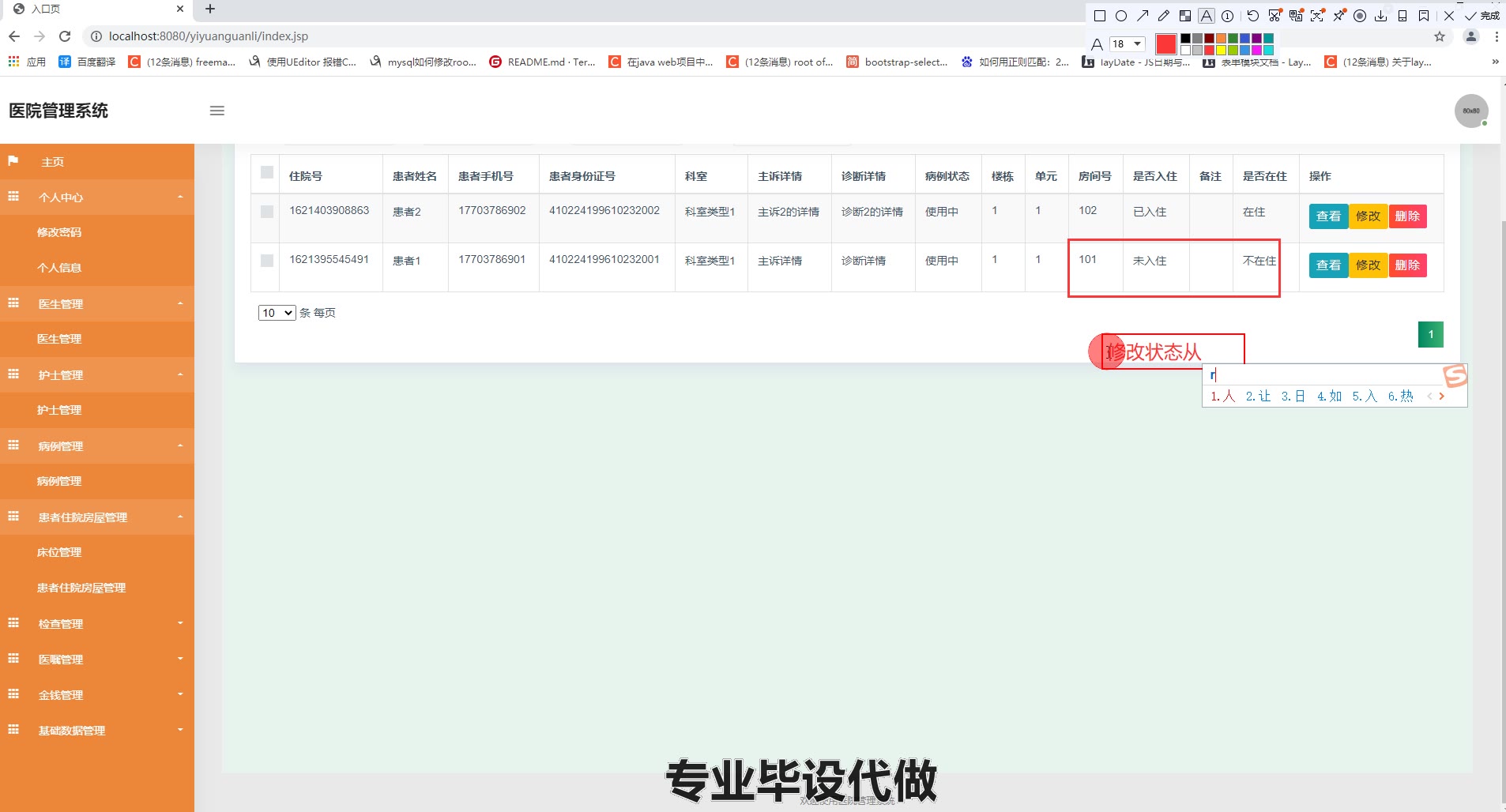1506x812 pixels.
Task: Choose the pencil freehand tool
Action: pyautogui.click(x=1164, y=16)
